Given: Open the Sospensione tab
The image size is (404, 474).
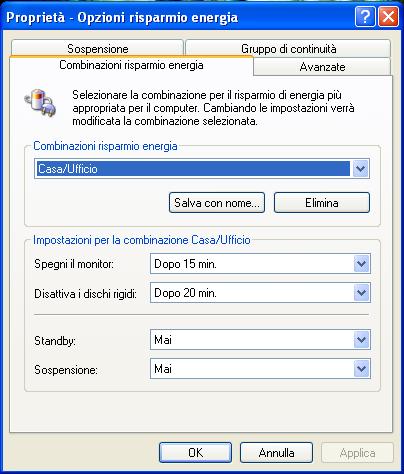Looking at the screenshot, I should coord(97,48).
